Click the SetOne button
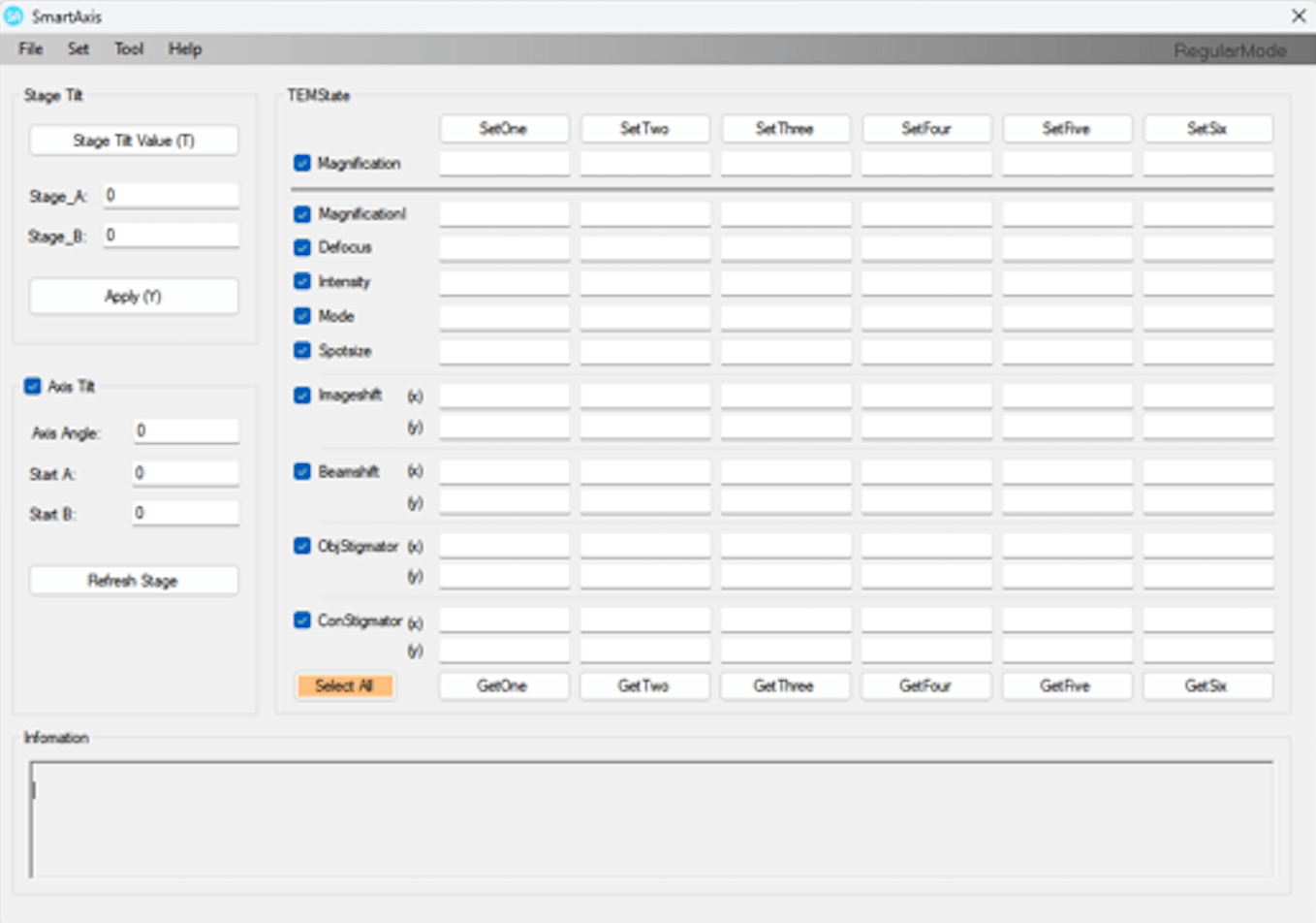Image resolution: width=1316 pixels, height=923 pixels. pos(504,128)
